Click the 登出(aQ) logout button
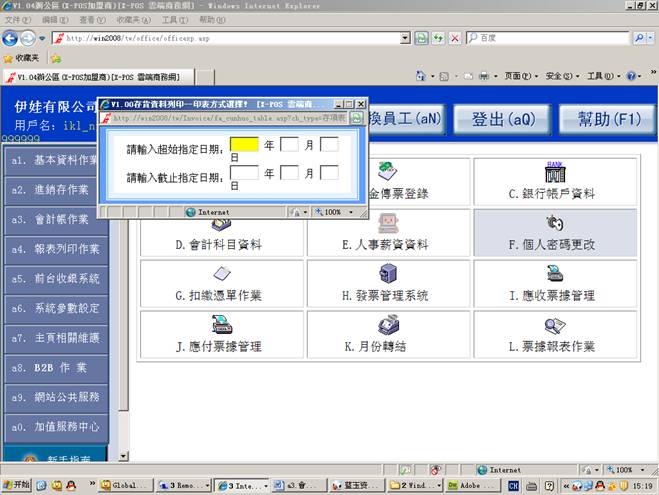The image size is (659, 495). point(503,119)
